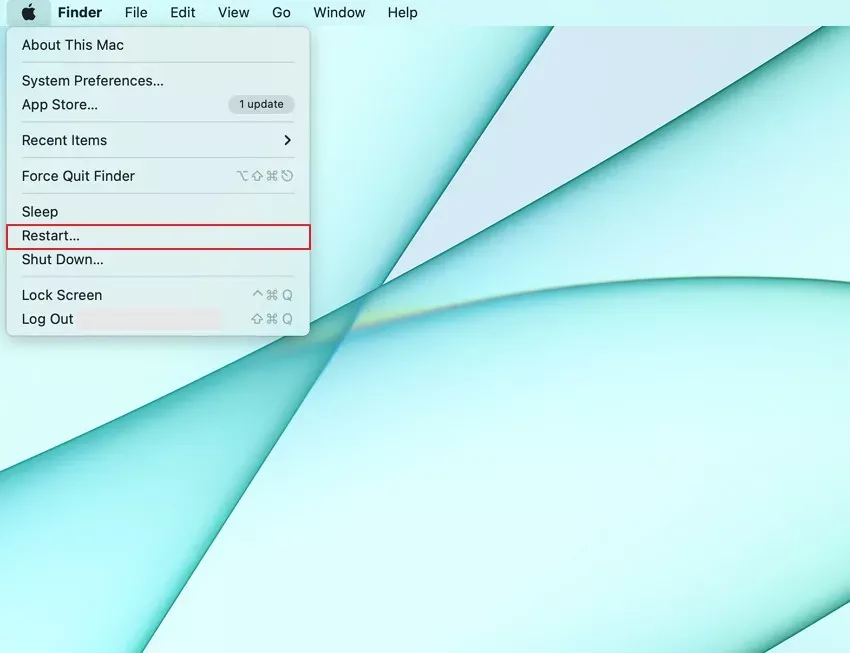Open System Preferences…
Viewport: 850px width, 653px height.
(158, 81)
